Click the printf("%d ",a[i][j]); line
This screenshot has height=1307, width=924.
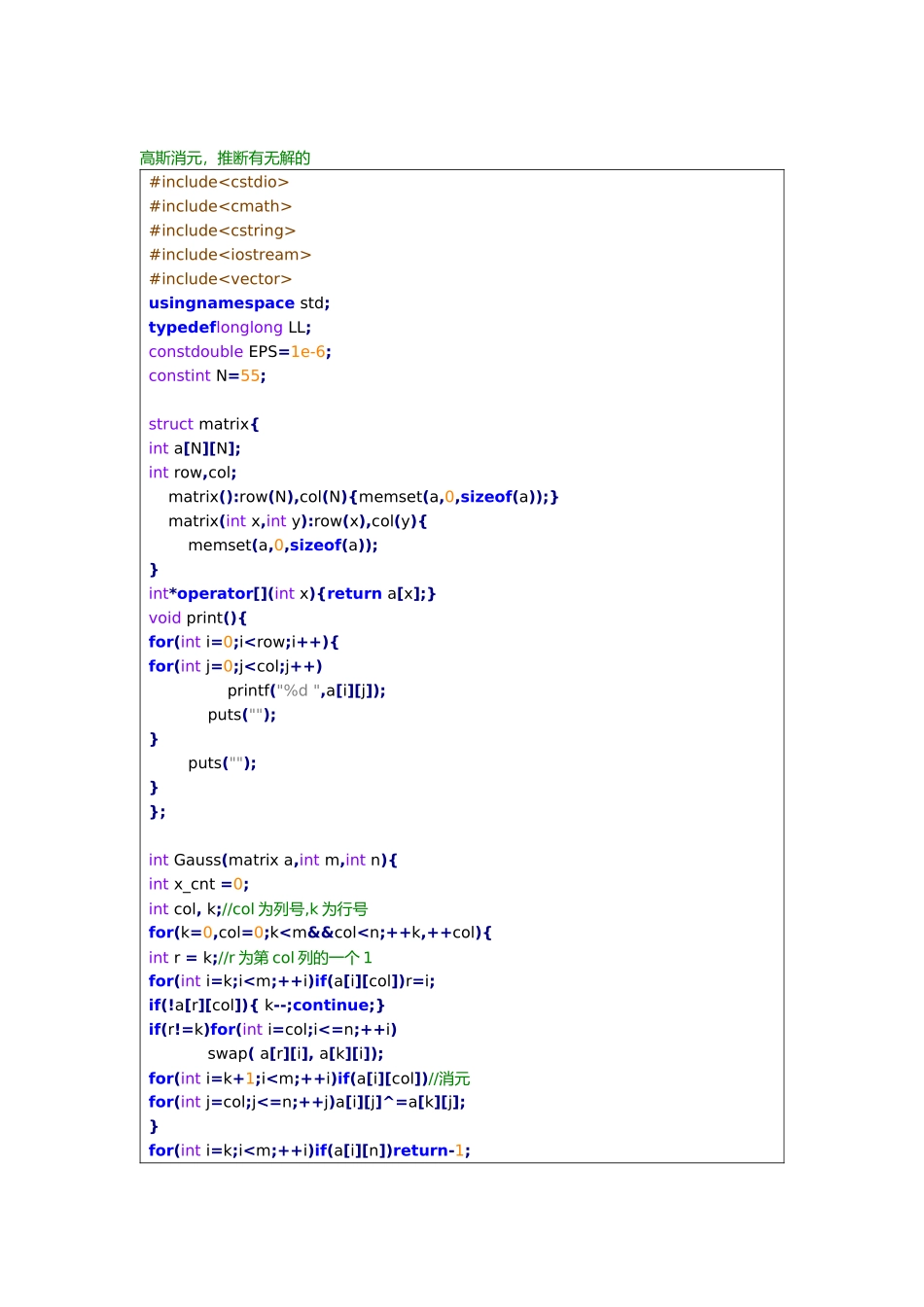pos(306,690)
